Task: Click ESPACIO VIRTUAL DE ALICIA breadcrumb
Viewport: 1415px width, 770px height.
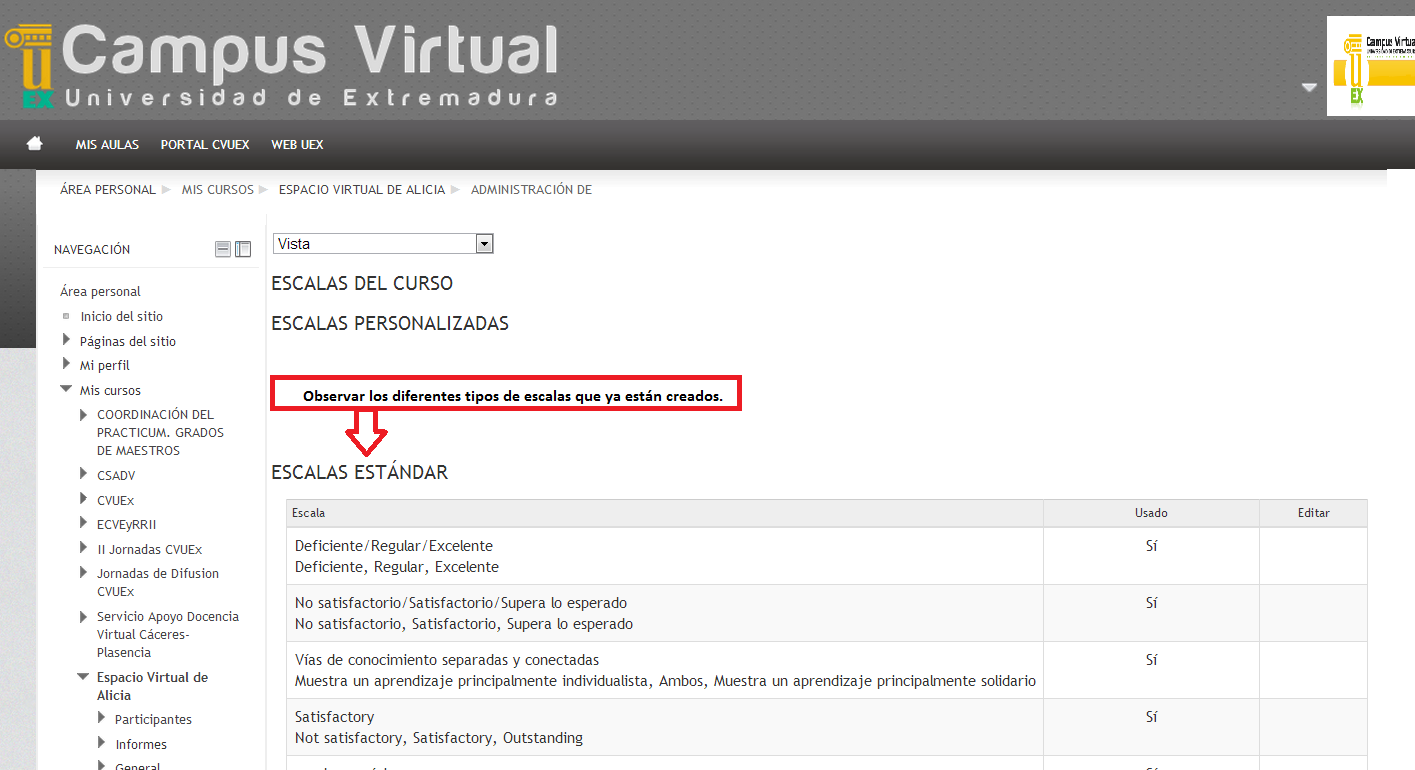Action: coord(361,190)
